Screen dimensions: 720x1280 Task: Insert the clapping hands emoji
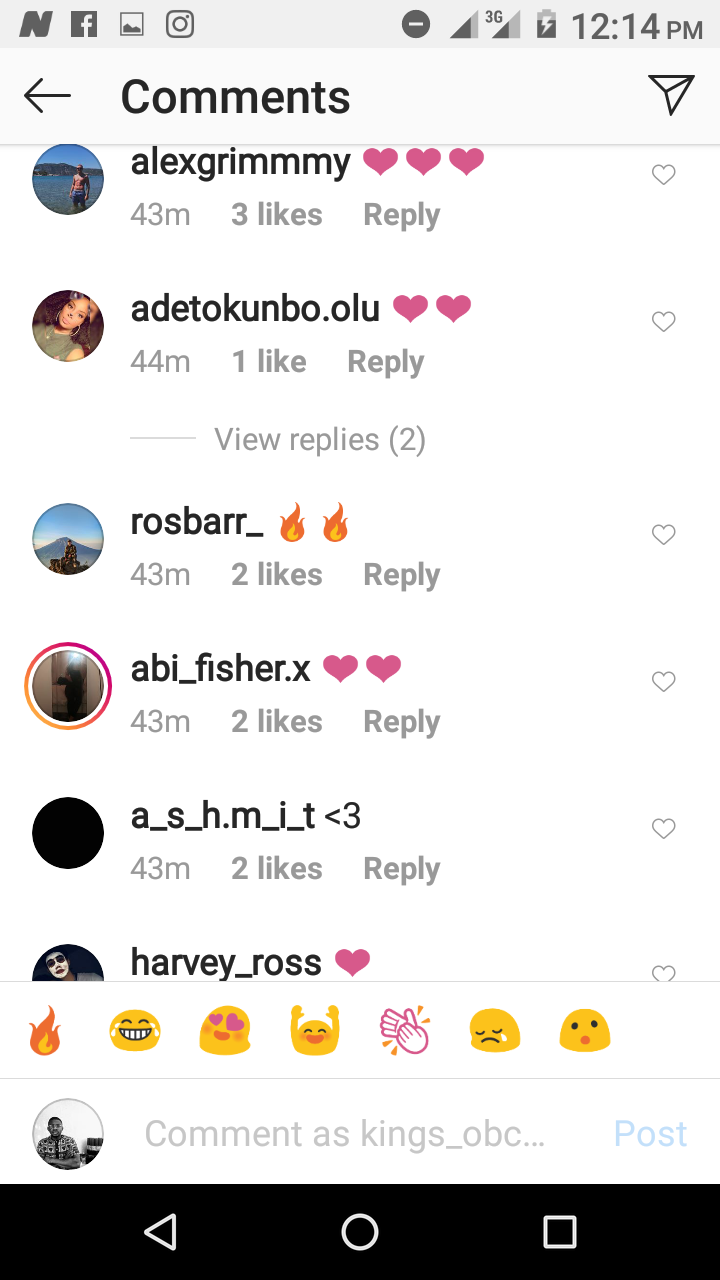click(405, 1031)
